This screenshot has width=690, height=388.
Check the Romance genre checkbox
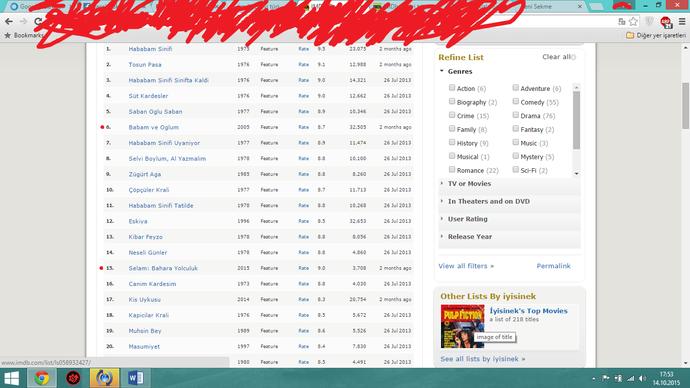click(x=452, y=169)
